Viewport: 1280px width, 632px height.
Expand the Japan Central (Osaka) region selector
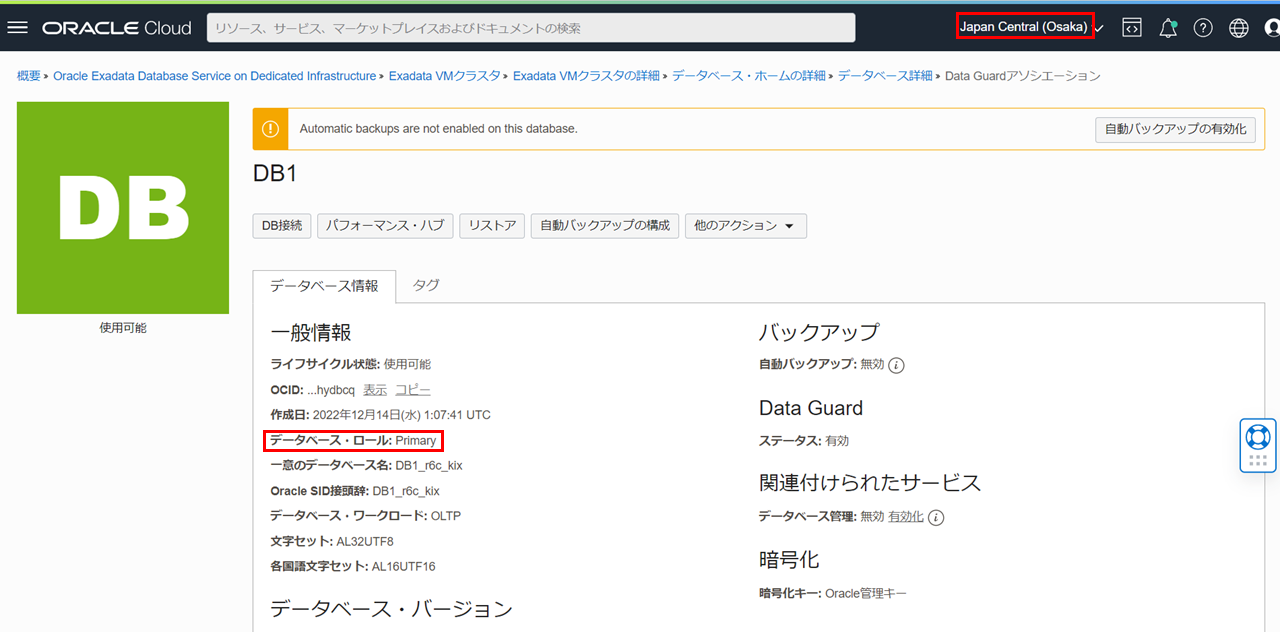[1030, 27]
